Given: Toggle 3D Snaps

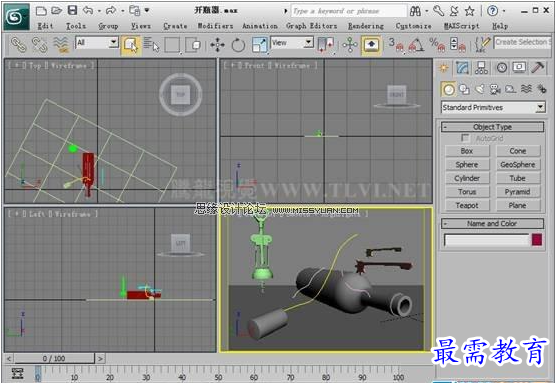Looking at the screenshot, I should pos(396,45).
